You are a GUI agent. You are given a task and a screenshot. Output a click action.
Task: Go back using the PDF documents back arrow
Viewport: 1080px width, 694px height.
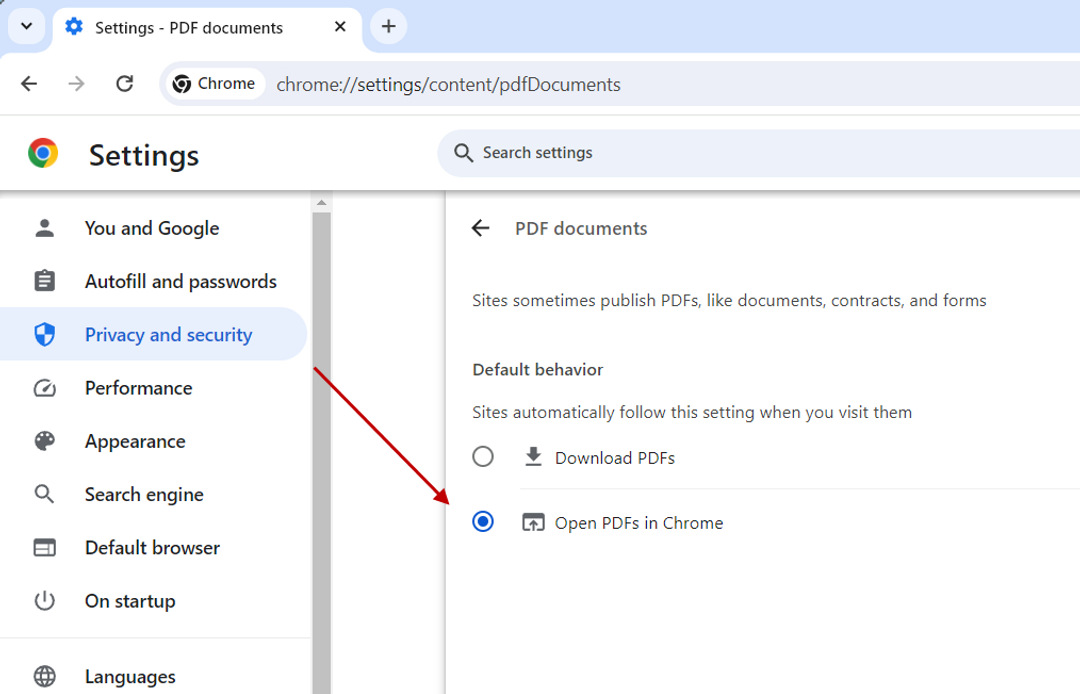tap(481, 228)
